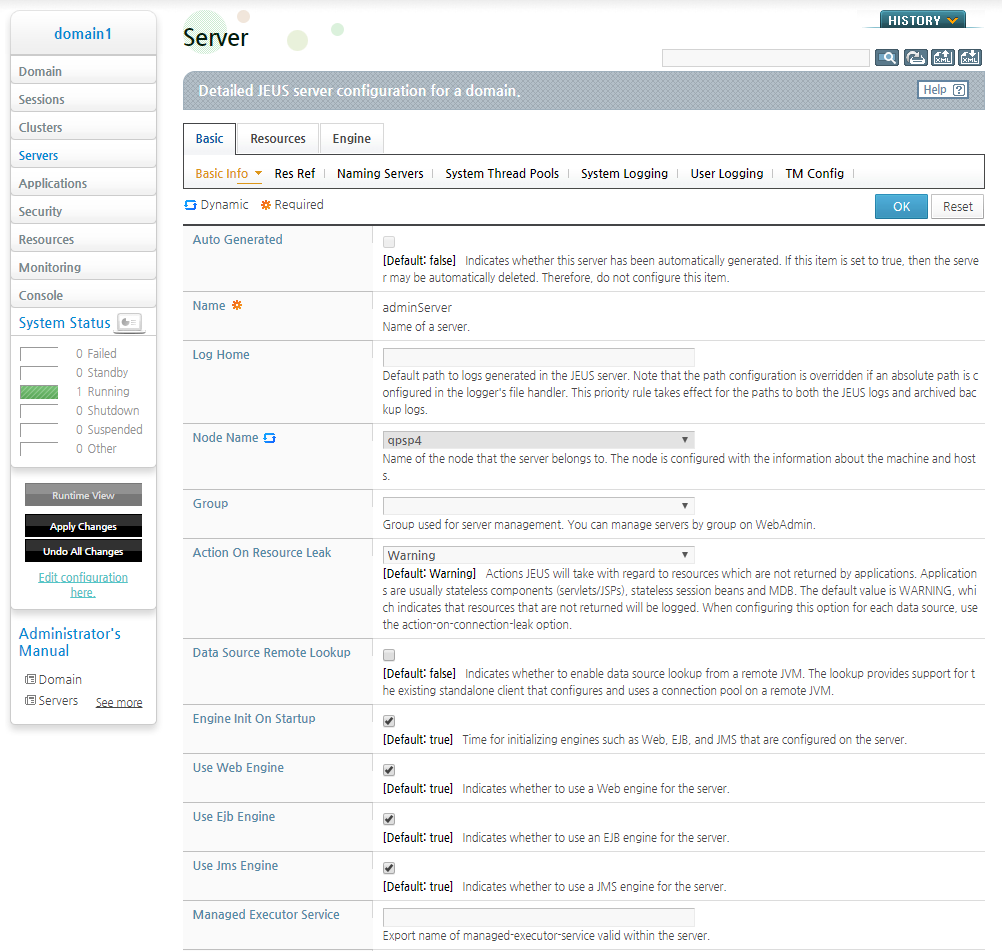Open Clusters in the sidebar menu

[83, 127]
